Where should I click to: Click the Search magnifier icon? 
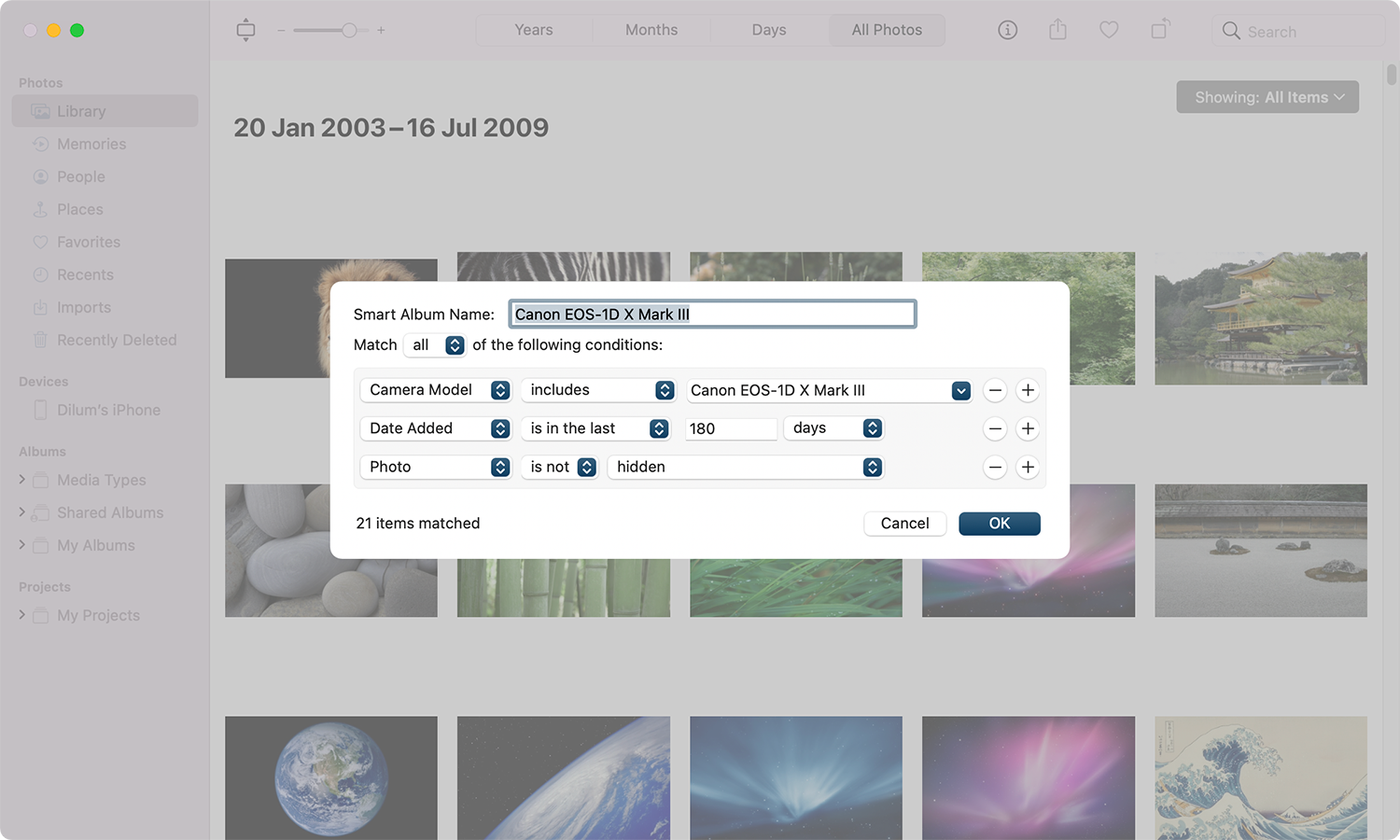click(x=1231, y=31)
